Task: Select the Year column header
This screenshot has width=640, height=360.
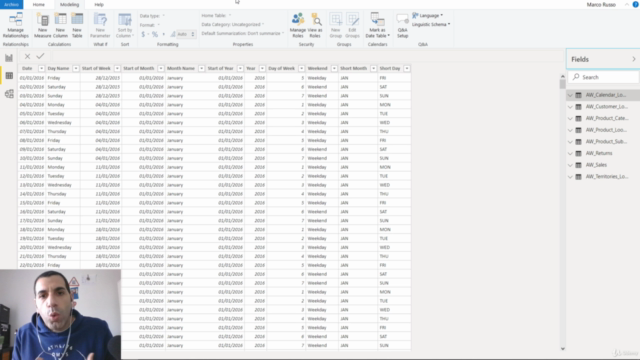Action: click(251, 68)
